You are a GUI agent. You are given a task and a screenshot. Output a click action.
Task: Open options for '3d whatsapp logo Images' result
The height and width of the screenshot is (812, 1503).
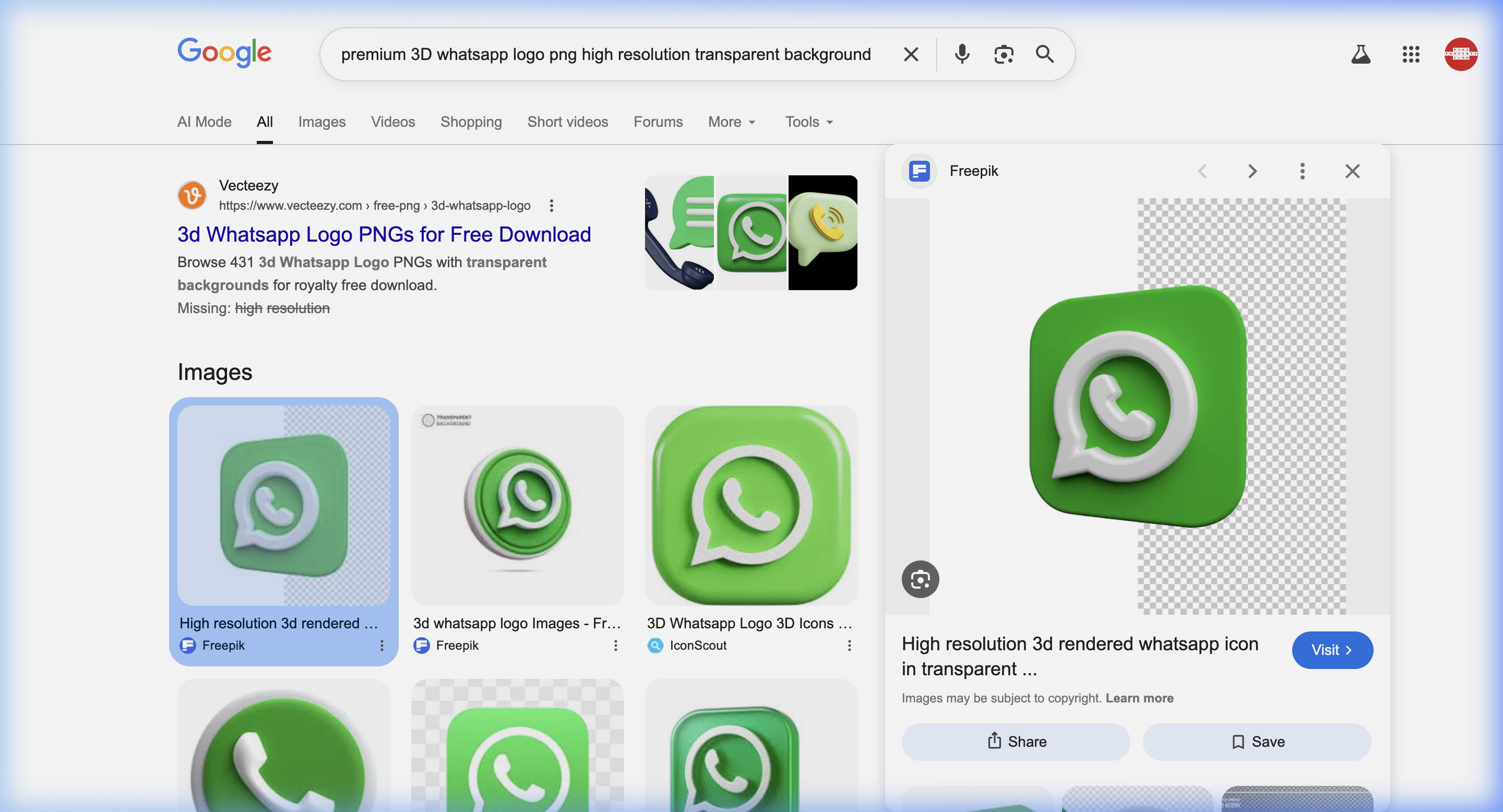(616, 645)
